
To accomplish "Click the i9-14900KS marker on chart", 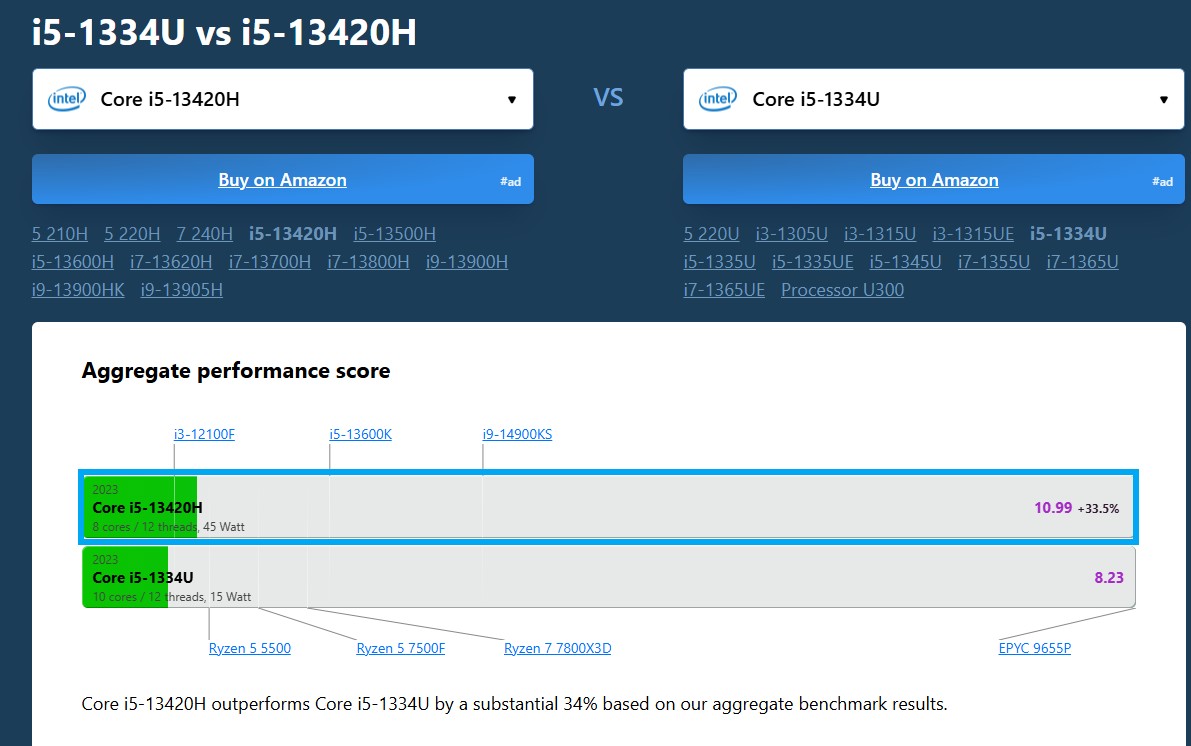I will point(517,435).
